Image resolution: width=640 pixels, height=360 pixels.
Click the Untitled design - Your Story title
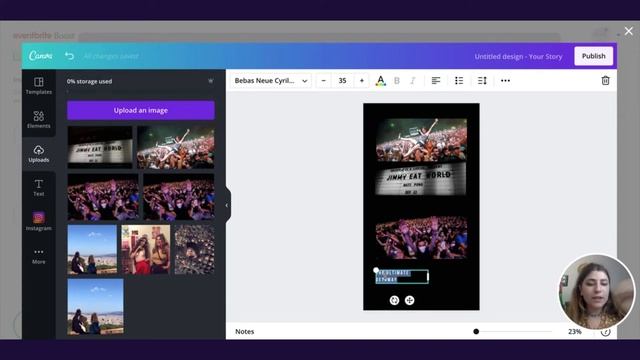tap(518, 56)
